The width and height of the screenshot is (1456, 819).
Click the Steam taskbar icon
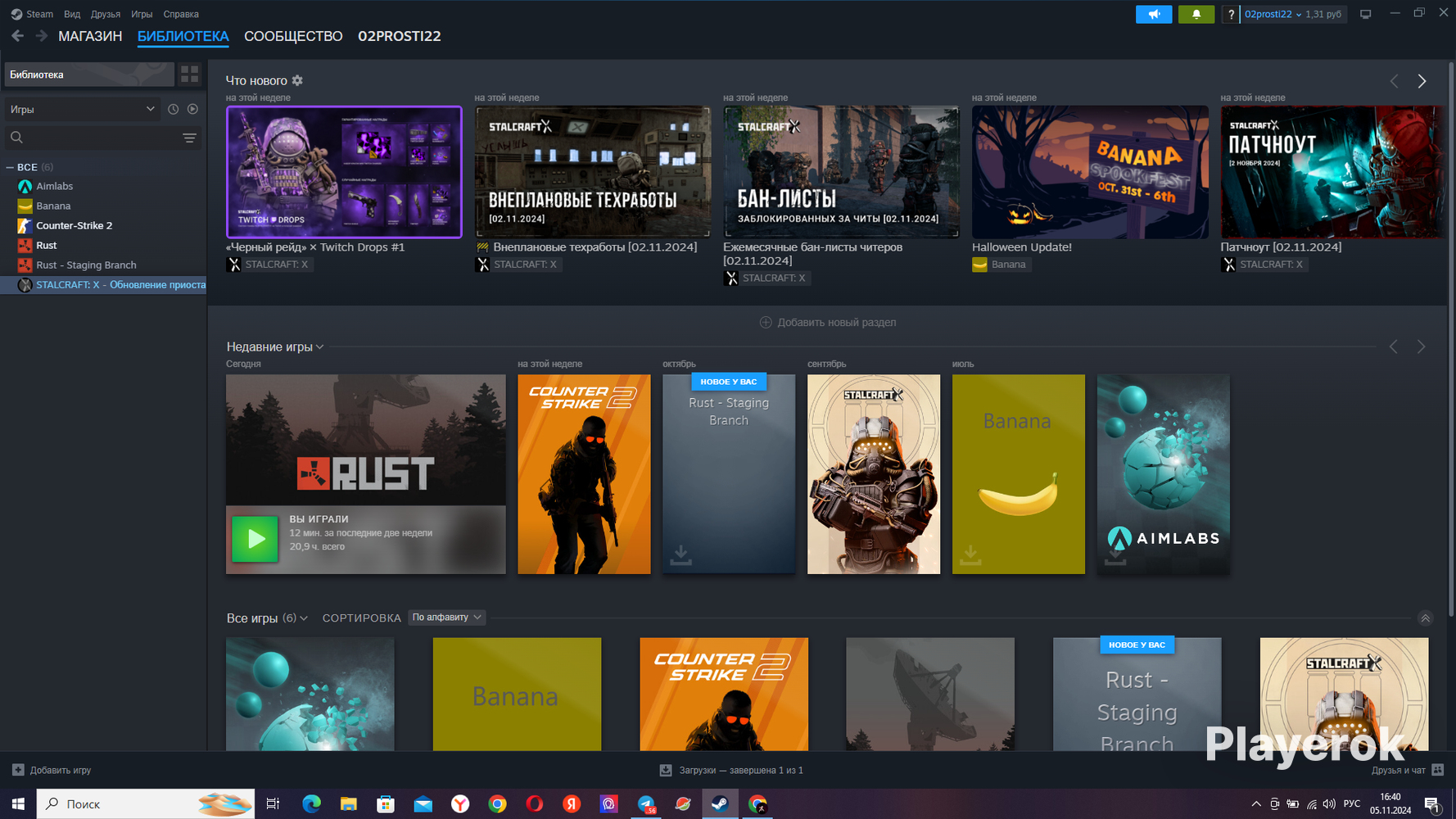coord(720,804)
